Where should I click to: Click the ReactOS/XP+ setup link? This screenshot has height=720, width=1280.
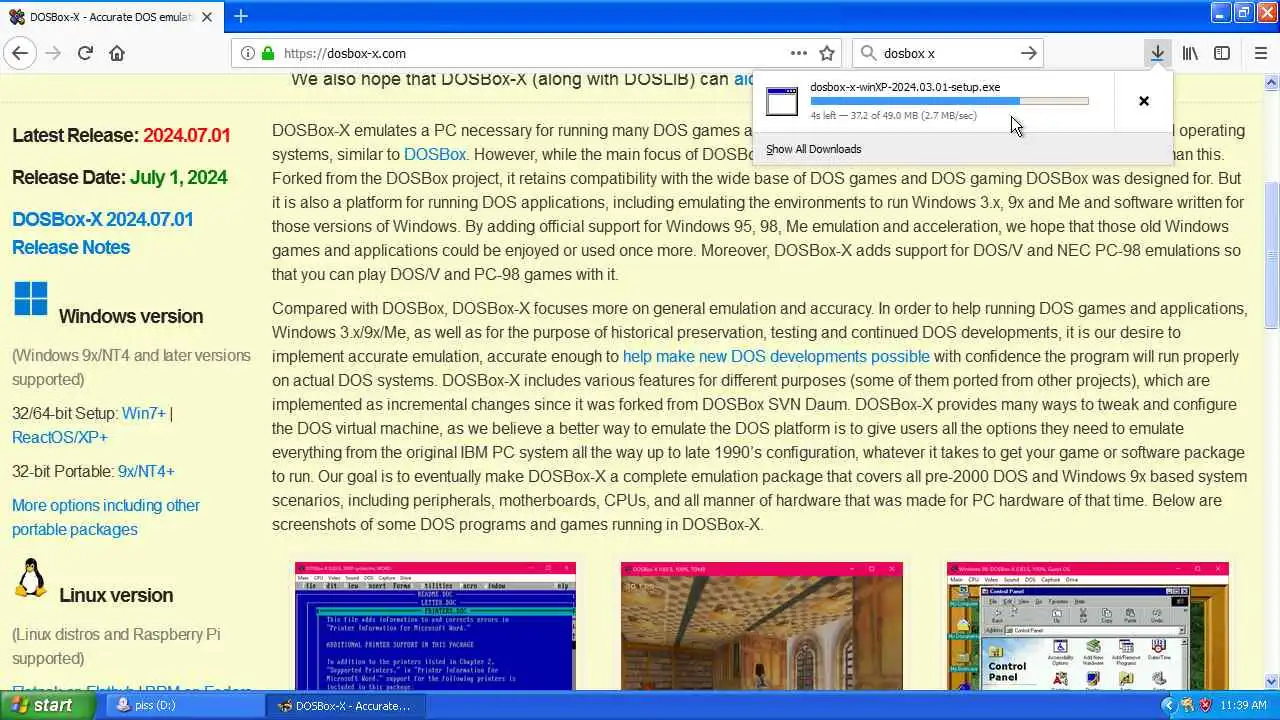coord(59,437)
